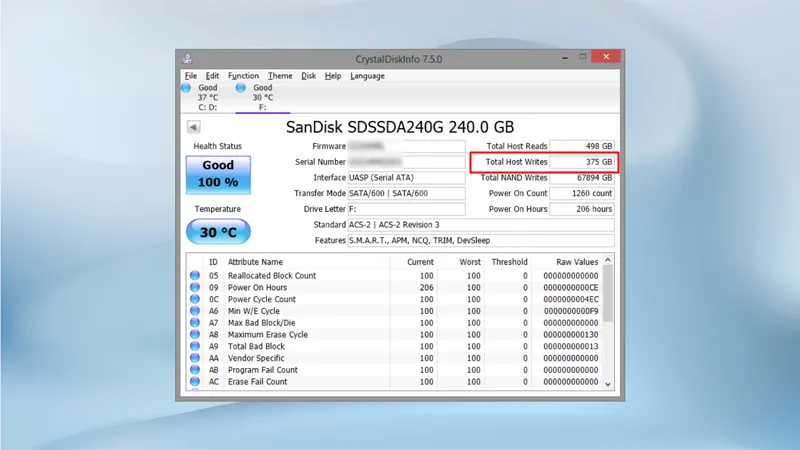Click the 30 °C temperature button
Image resolution: width=800 pixels, height=450 pixels.
218,232
